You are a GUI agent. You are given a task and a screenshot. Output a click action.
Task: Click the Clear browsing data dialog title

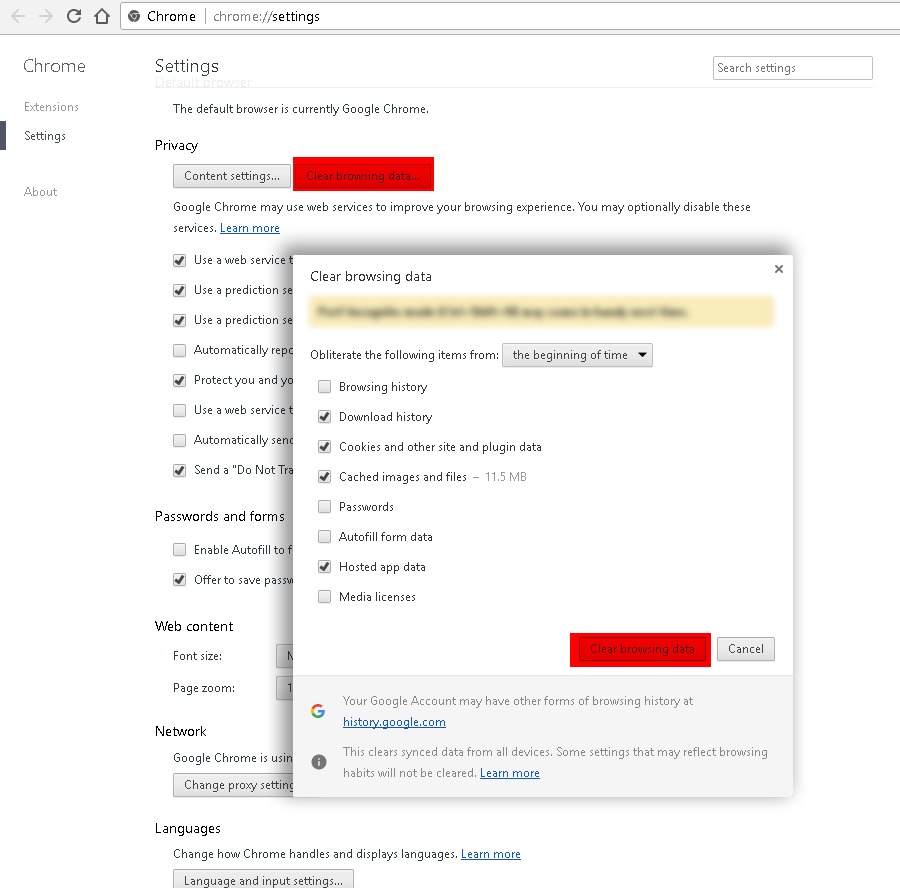click(371, 277)
